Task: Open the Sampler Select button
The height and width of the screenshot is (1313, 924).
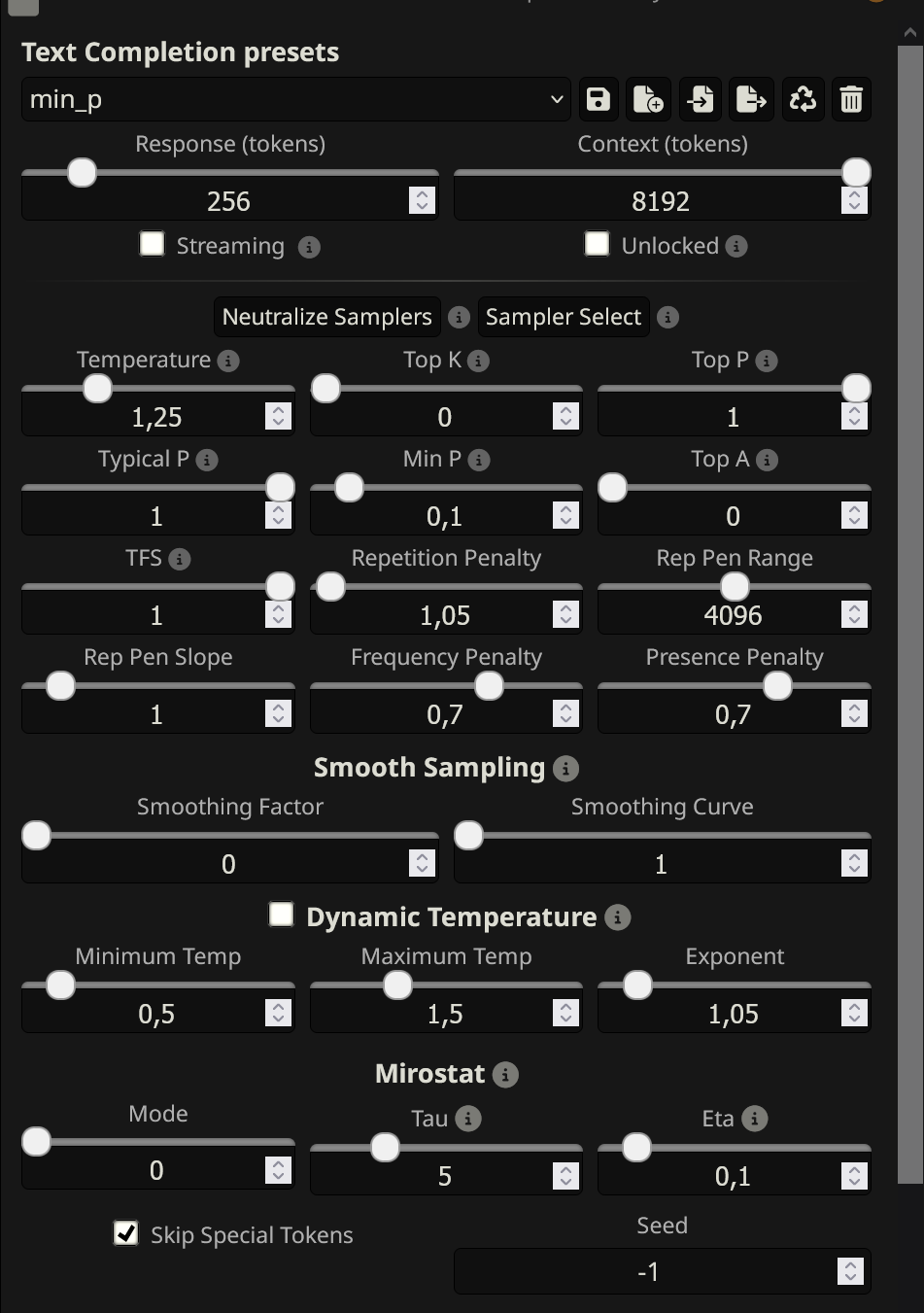Action: (x=564, y=317)
